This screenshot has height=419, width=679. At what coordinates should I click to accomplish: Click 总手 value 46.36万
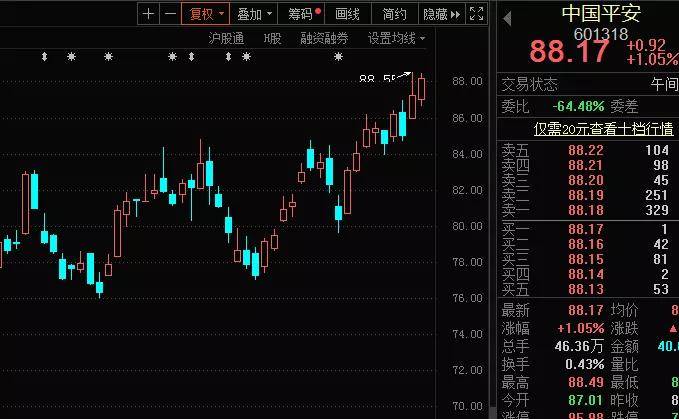(579, 346)
